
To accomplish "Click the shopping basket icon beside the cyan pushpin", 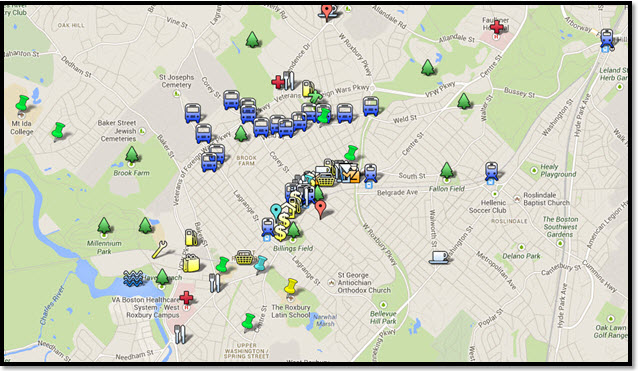I will point(245,258).
